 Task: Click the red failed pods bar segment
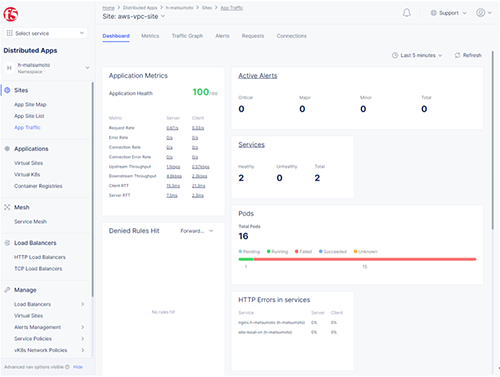[365, 259]
